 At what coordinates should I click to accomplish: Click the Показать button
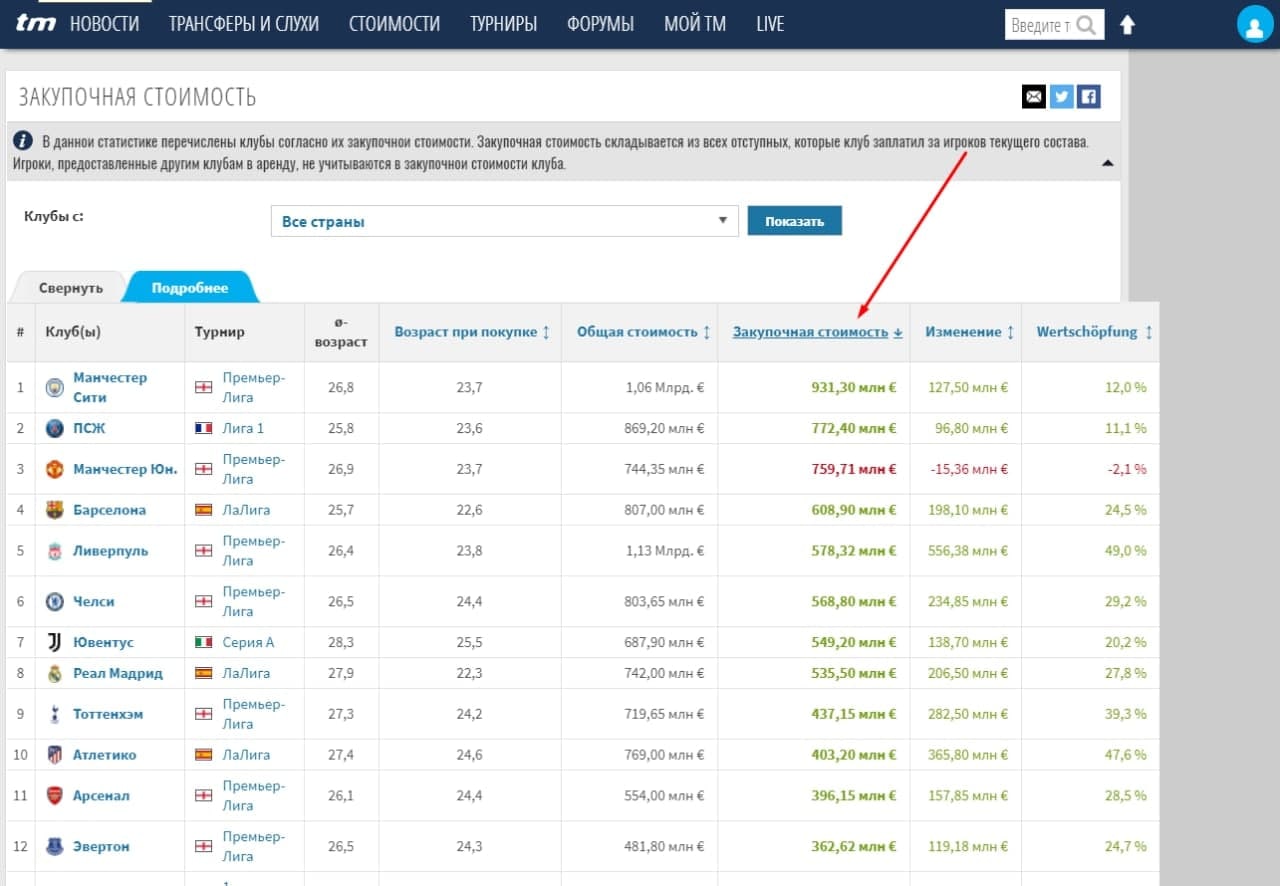(795, 221)
